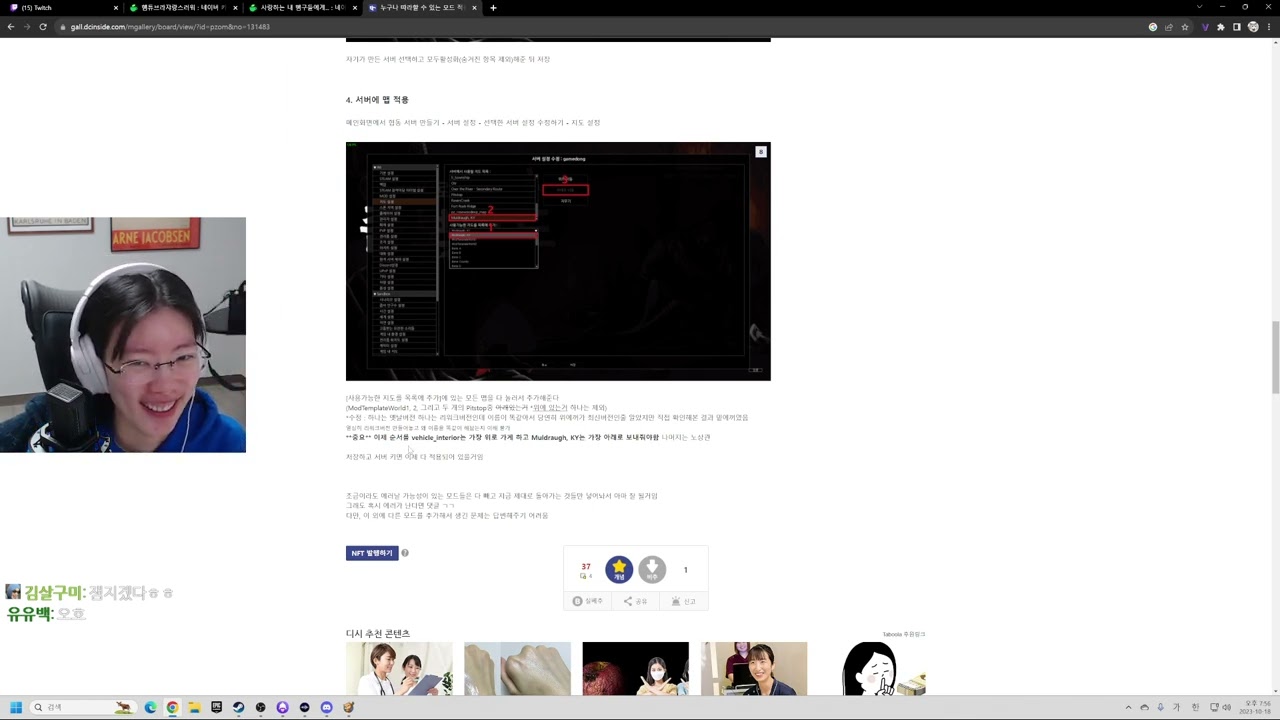Open the Chrome three-dot menu
The width and height of the screenshot is (1280, 720).
coord(1268,27)
